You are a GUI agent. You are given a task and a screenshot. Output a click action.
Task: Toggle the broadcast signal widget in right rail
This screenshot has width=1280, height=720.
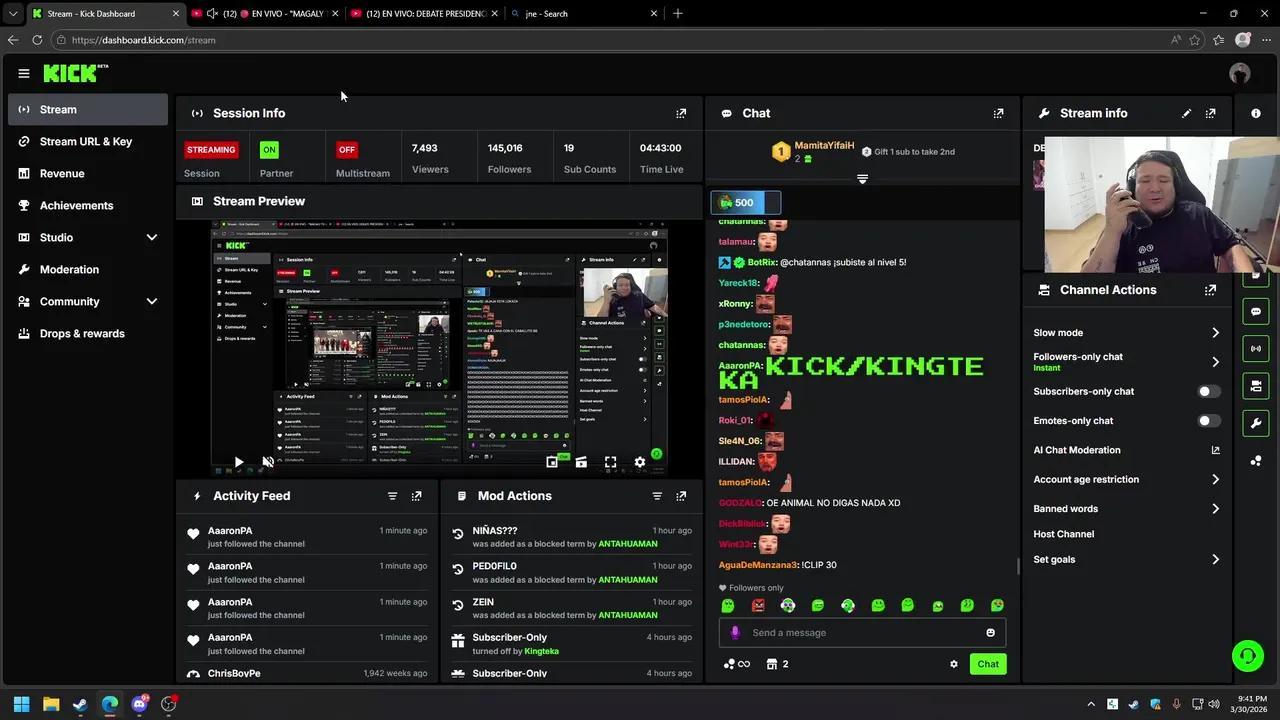(1256, 348)
